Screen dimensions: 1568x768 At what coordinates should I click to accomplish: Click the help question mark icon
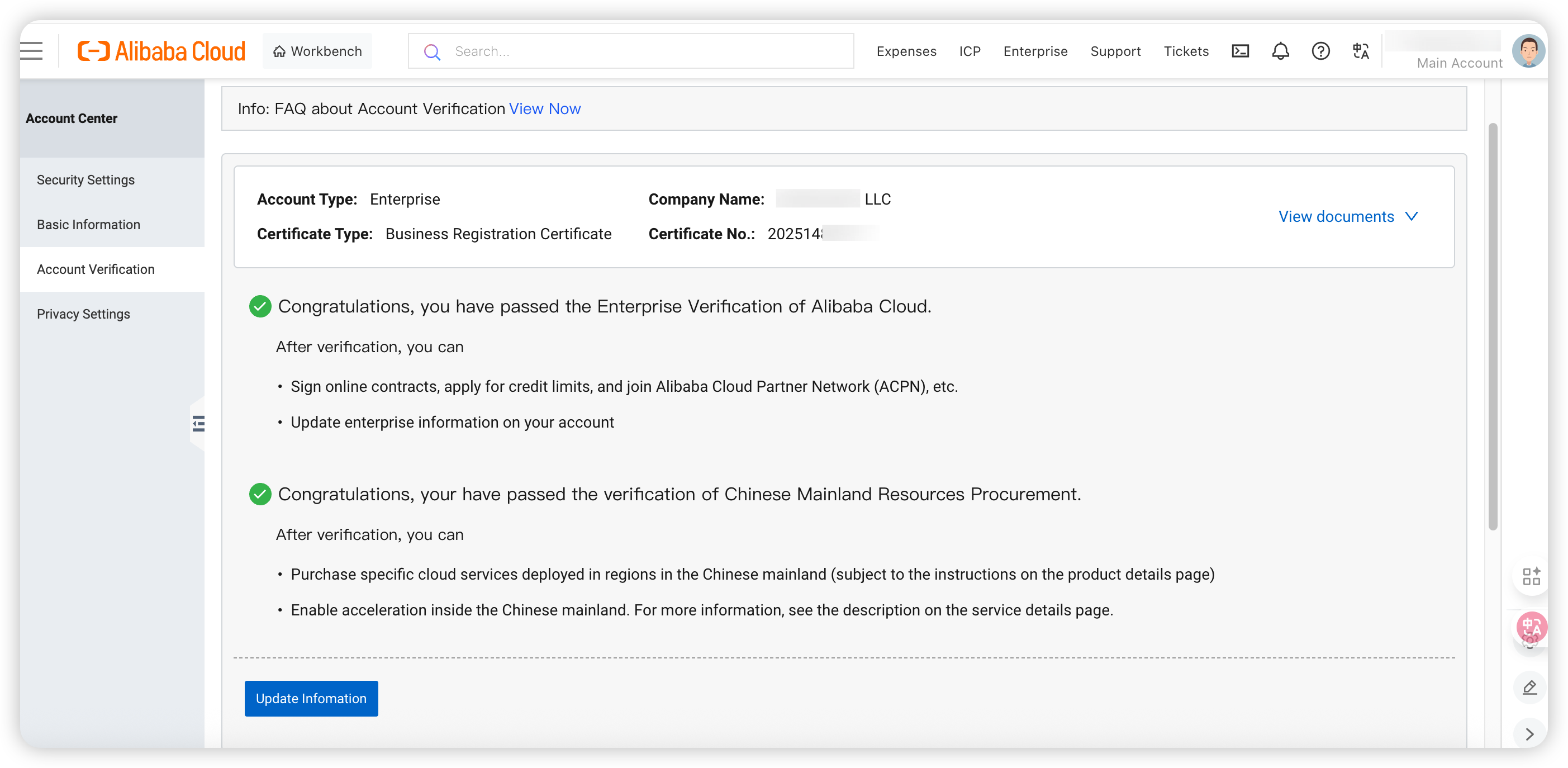(x=1320, y=51)
